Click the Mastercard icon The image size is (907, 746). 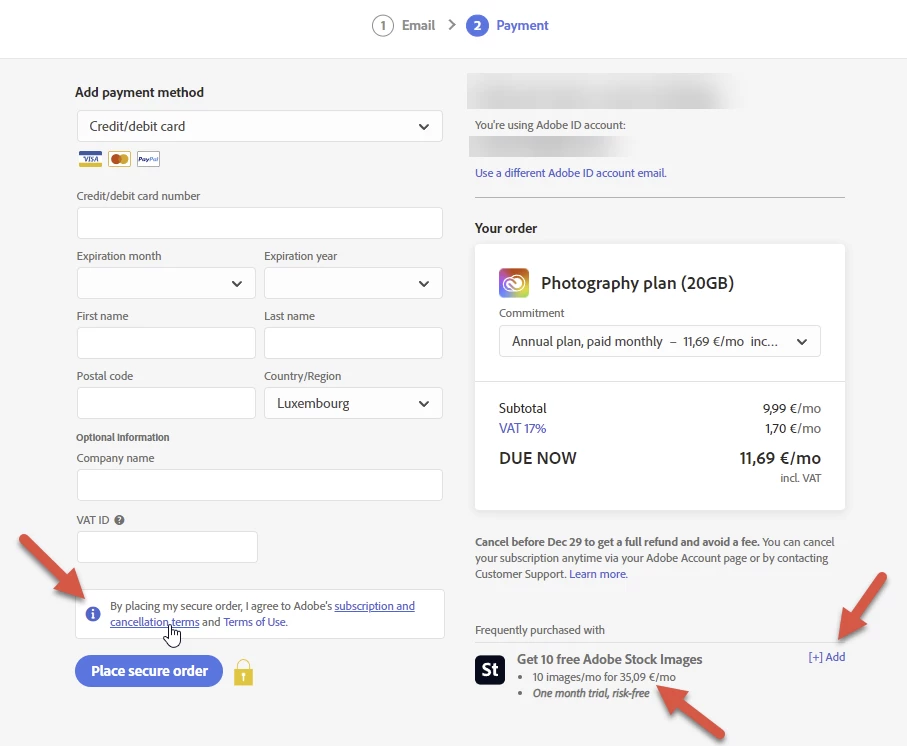point(119,159)
